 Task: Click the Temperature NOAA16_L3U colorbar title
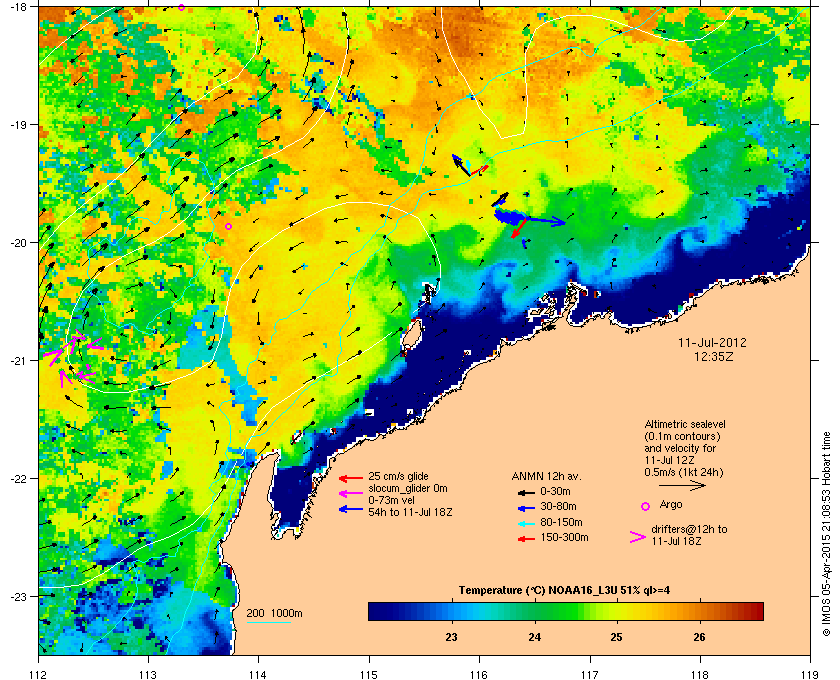564,590
